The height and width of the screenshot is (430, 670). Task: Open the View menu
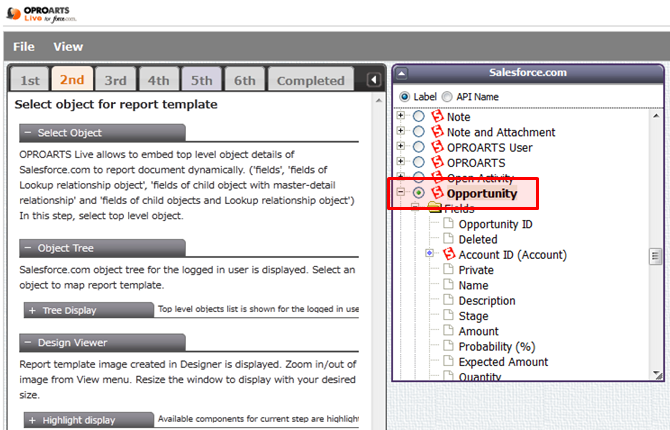[68, 47]
